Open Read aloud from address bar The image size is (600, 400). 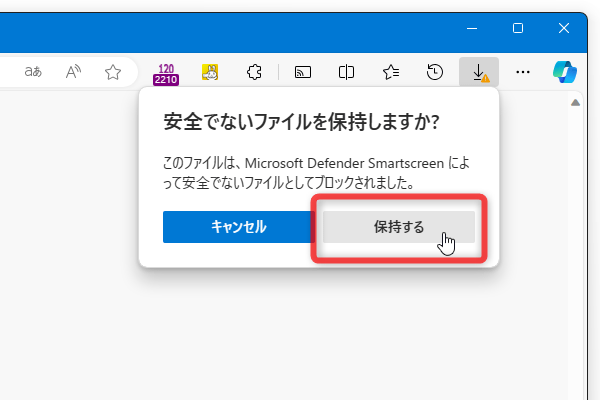(x=73, y=72)
